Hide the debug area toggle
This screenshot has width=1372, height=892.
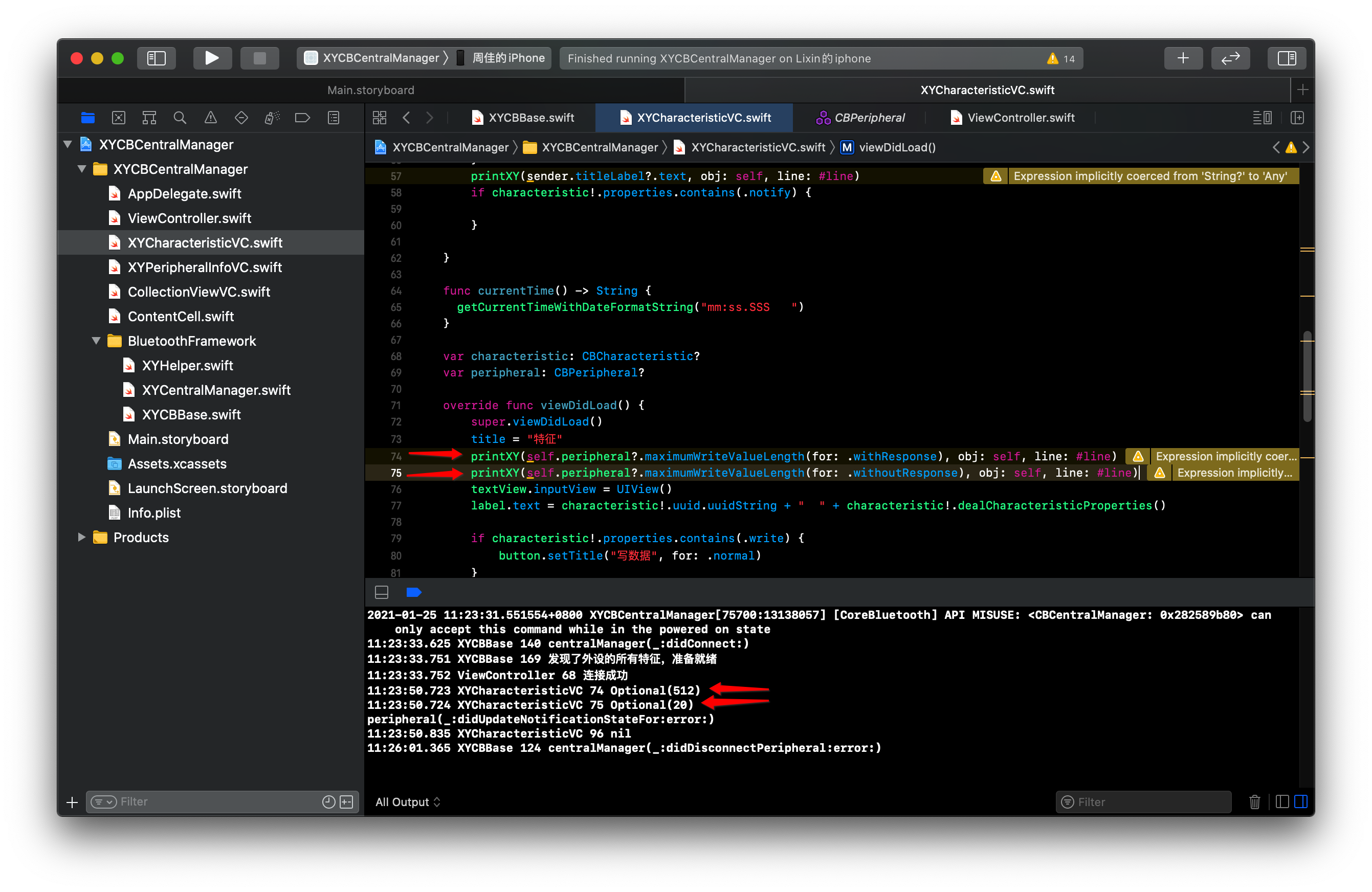tap(382, 592)
